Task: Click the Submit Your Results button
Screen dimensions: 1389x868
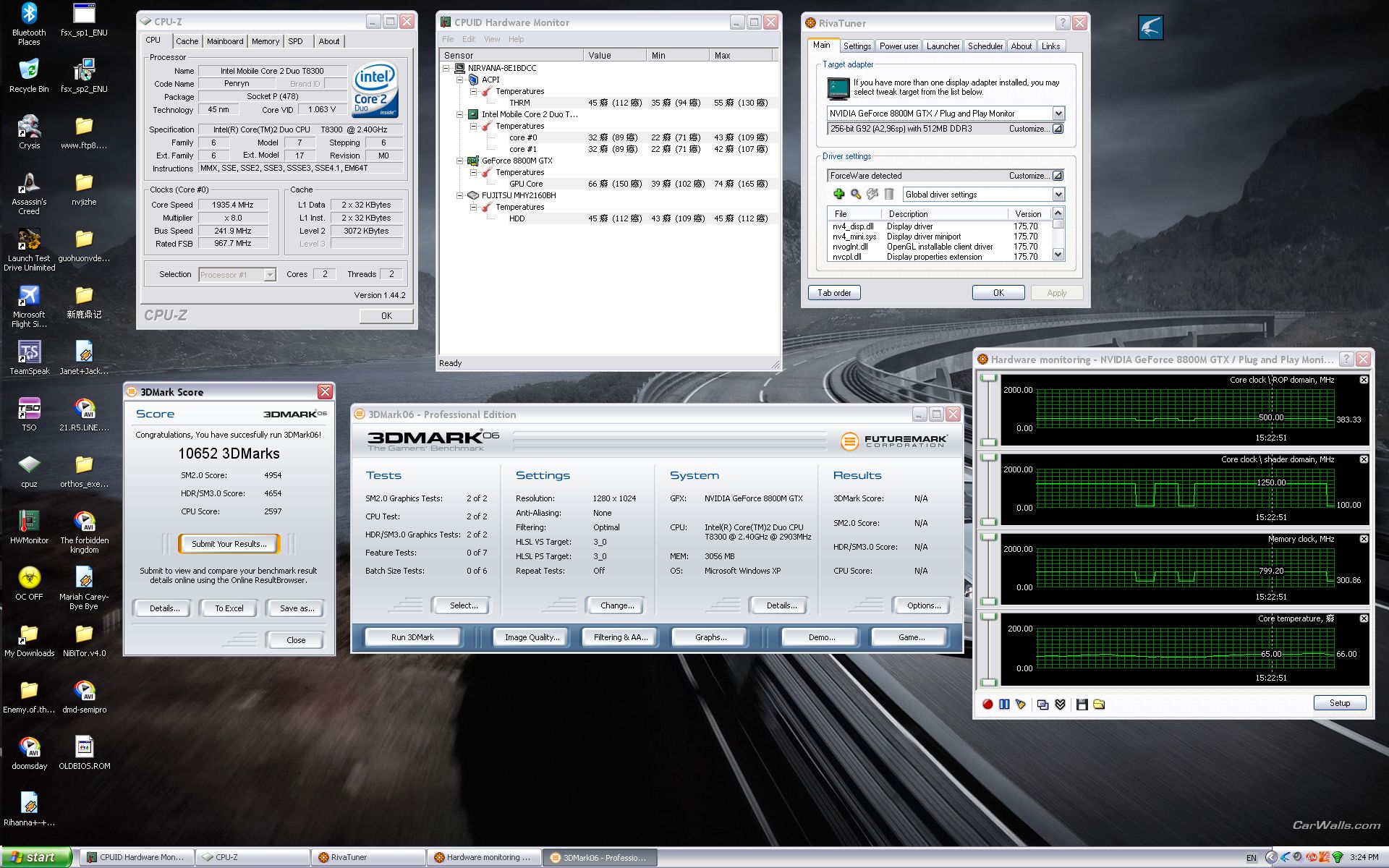Action: (x=229, y=544)
